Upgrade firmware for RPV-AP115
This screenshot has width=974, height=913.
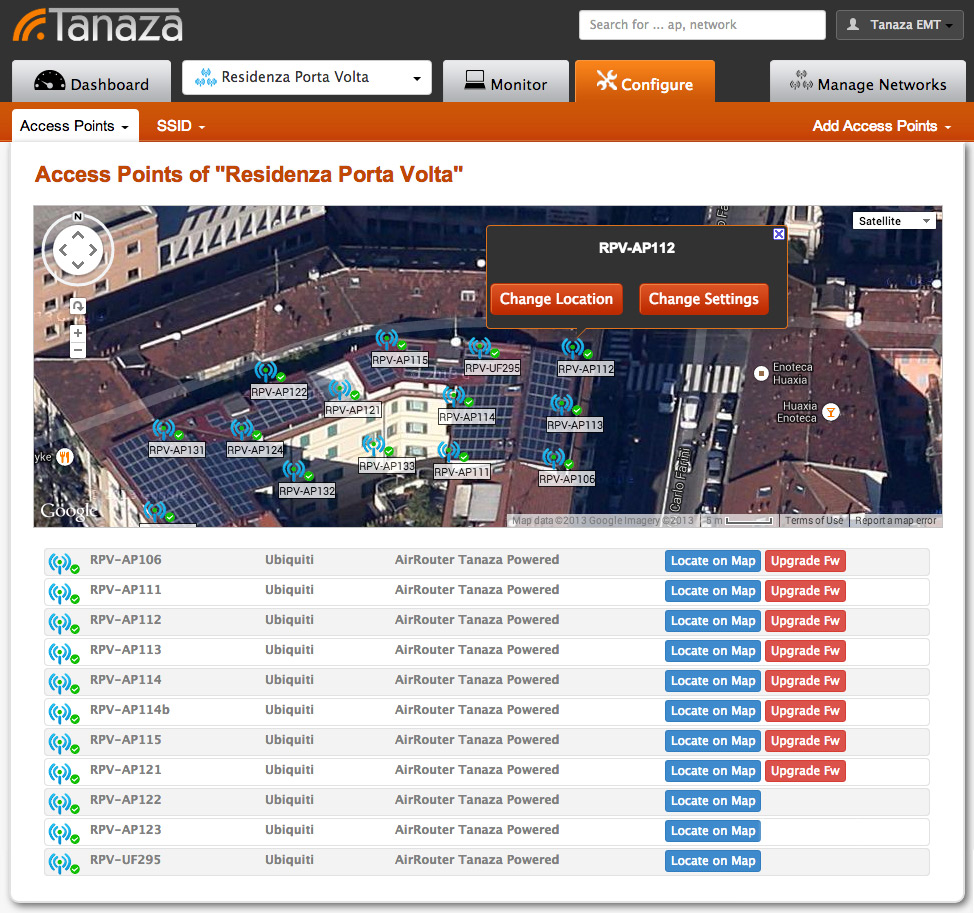[x=805, y=741]
